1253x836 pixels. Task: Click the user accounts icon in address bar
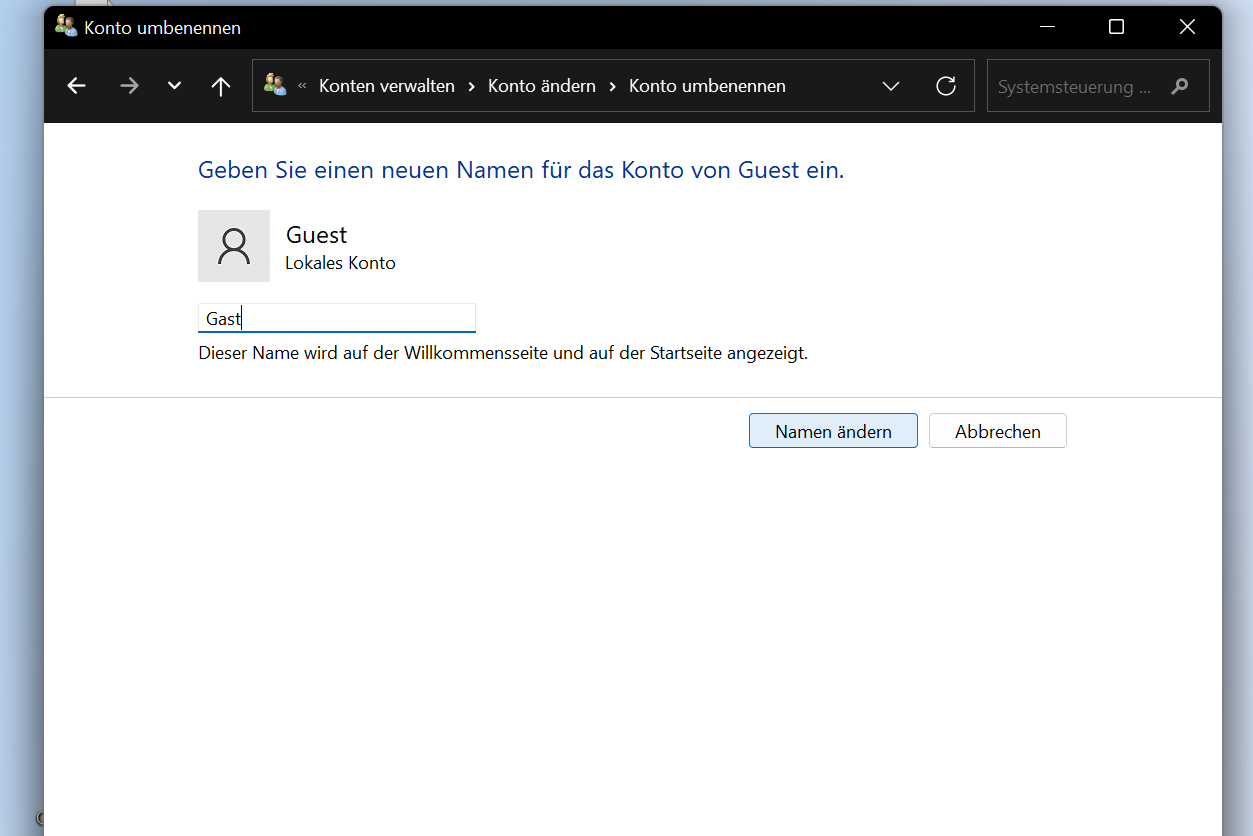point(275,85)
